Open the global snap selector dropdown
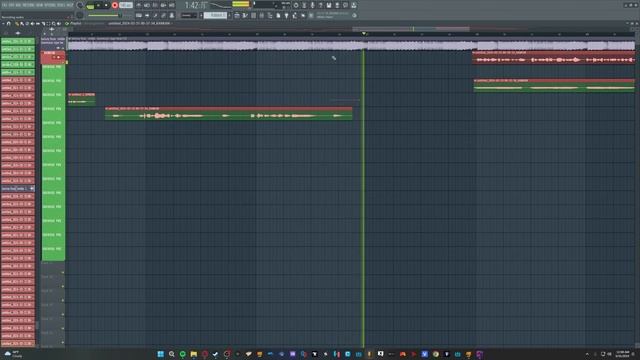Screen dimensions: 640x360 (x=189, y=15)
